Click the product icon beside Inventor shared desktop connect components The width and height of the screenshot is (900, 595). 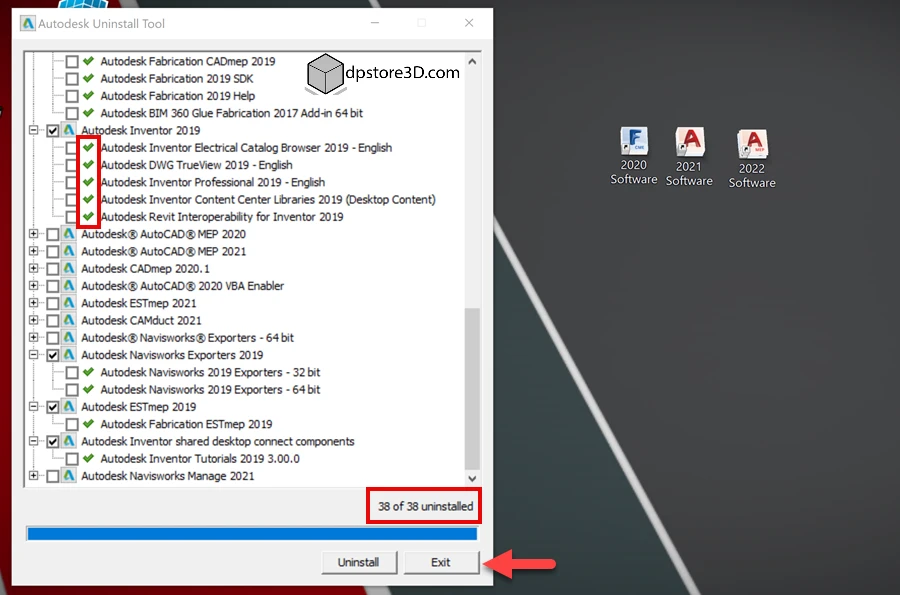coord(69,441)
